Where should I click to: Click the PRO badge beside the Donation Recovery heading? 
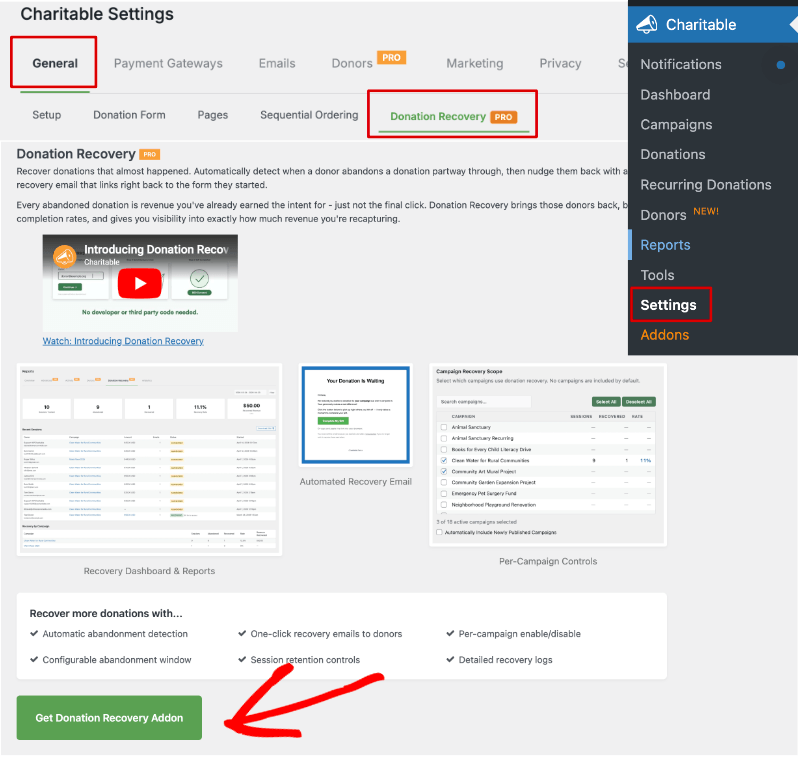click(x=150, y=154)
